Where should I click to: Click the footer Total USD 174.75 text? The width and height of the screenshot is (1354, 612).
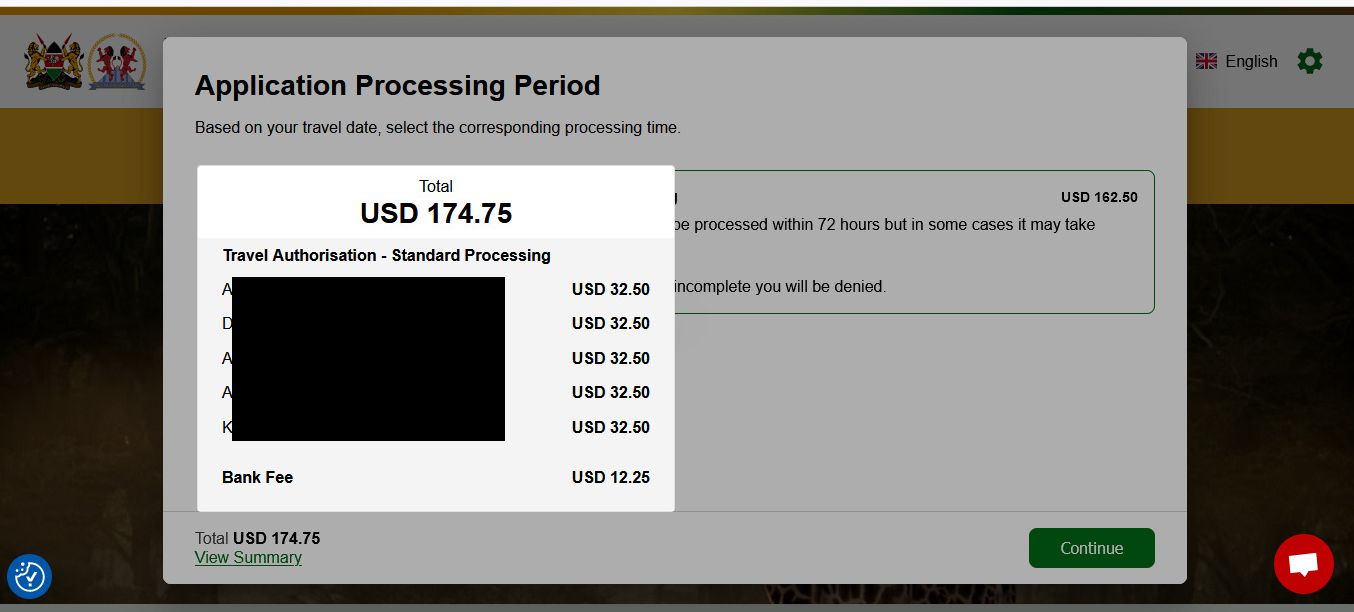pos(258,538)
